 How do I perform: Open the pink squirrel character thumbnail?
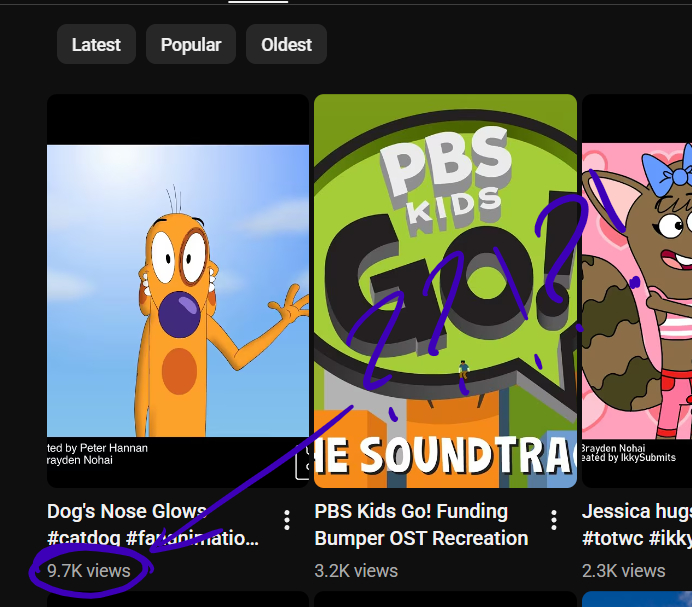(x=637, y=290)
